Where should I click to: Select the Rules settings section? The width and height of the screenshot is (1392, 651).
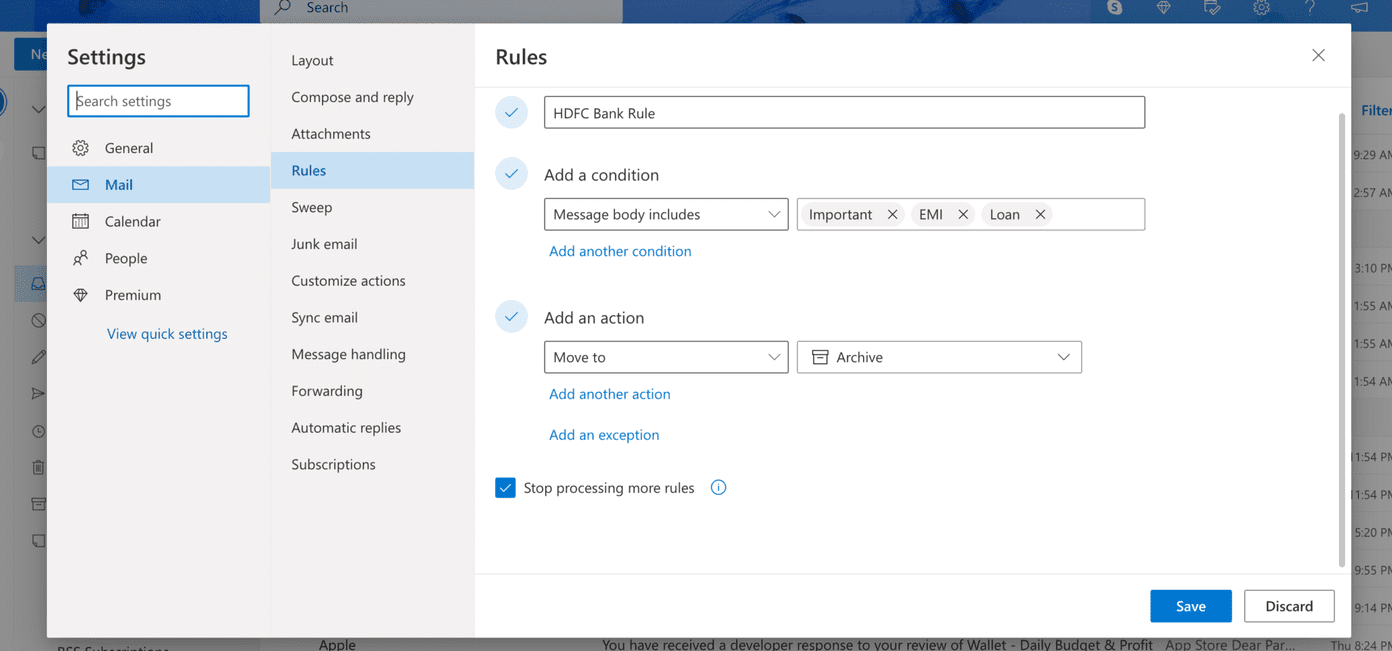click(372, 170)
